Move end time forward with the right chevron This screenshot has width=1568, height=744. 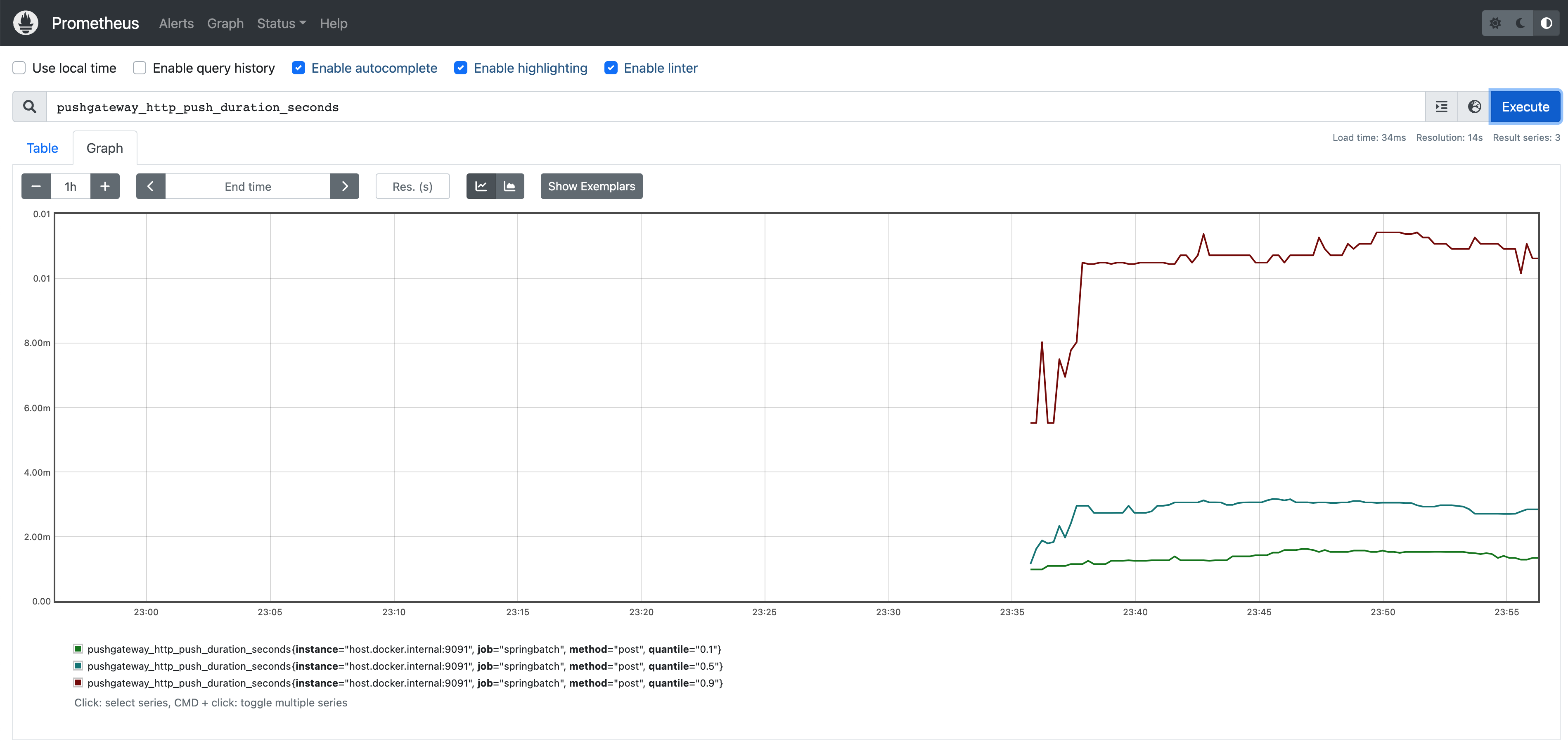344,186
